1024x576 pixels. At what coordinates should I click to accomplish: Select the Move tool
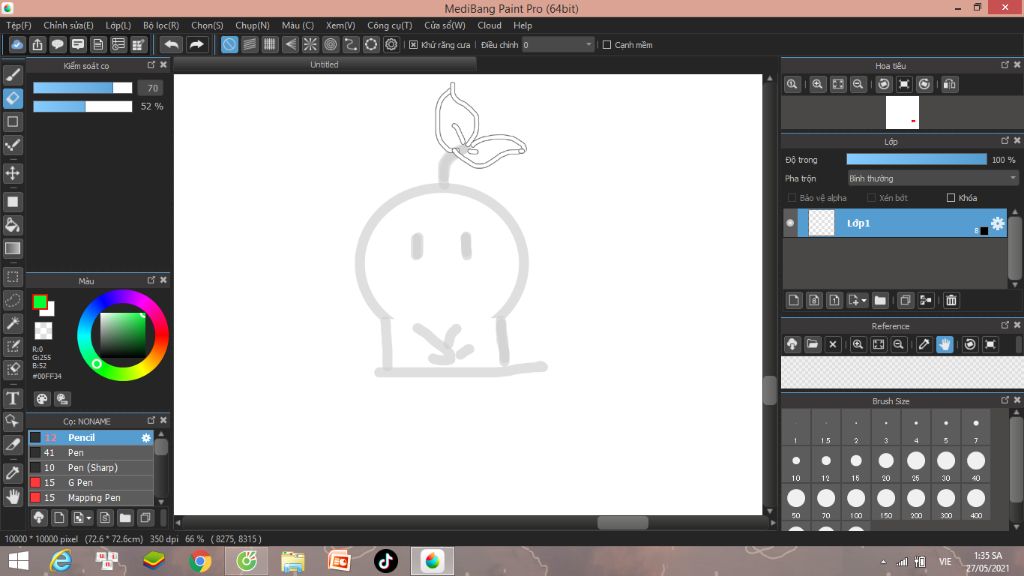coord(12,173)
